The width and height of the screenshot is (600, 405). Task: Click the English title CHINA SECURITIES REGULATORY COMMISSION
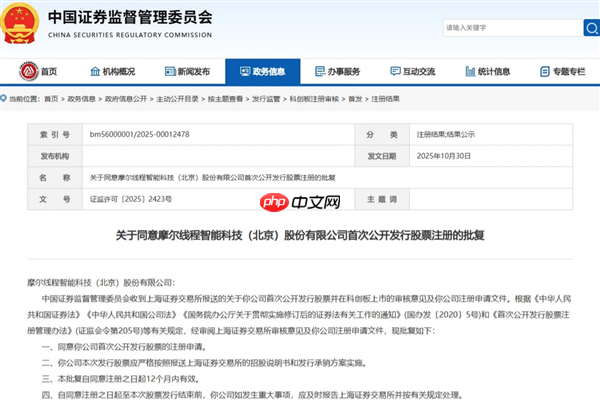[x=130, y=35]
